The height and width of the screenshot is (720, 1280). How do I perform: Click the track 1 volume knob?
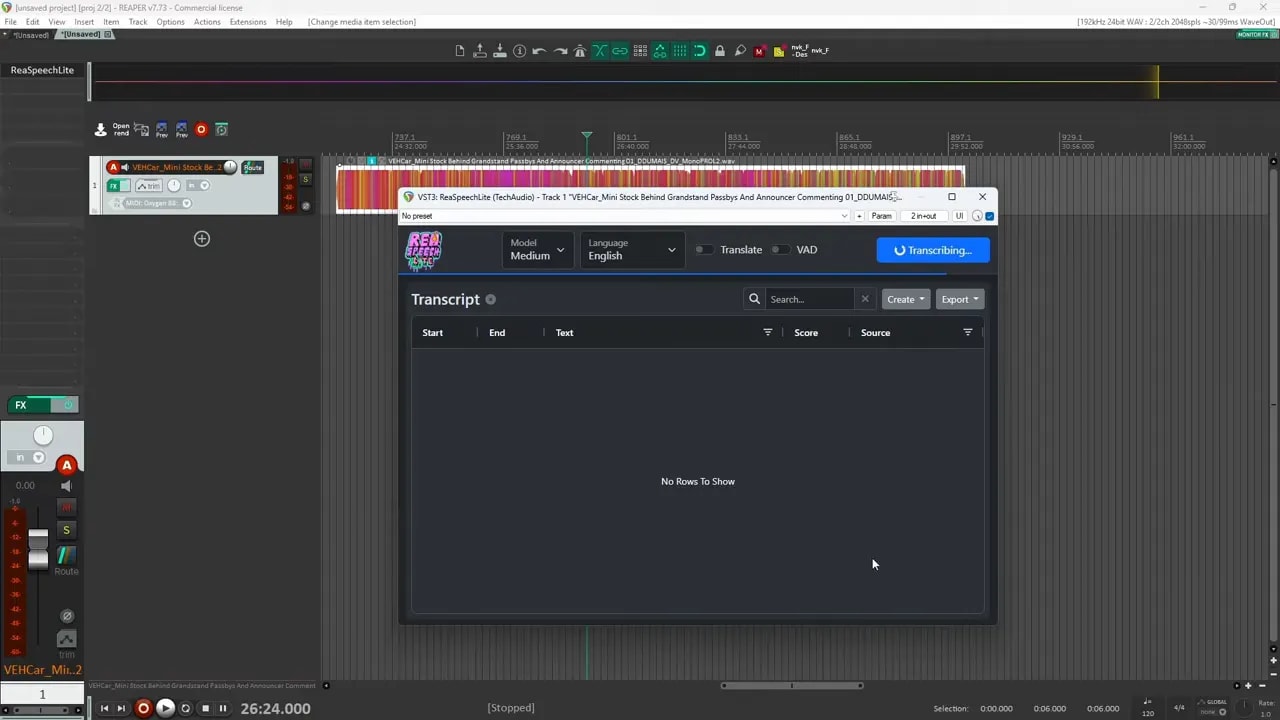230,167
